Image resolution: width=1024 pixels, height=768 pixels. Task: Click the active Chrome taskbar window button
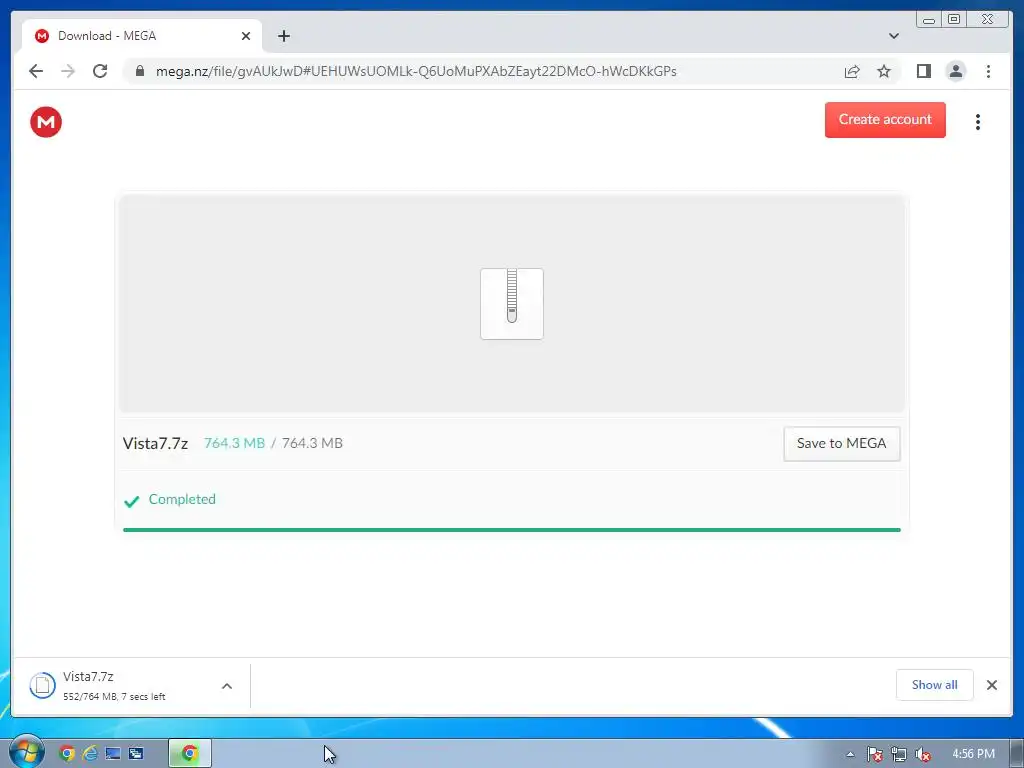pos(190,754)
